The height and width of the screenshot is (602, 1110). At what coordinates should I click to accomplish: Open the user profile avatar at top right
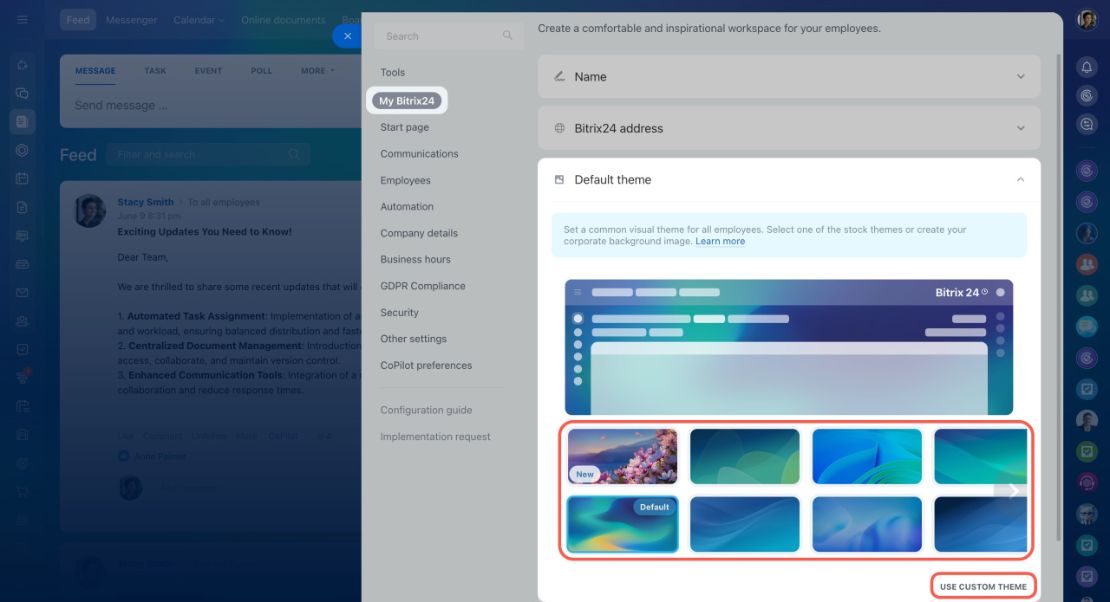[x=1087, y=20]
